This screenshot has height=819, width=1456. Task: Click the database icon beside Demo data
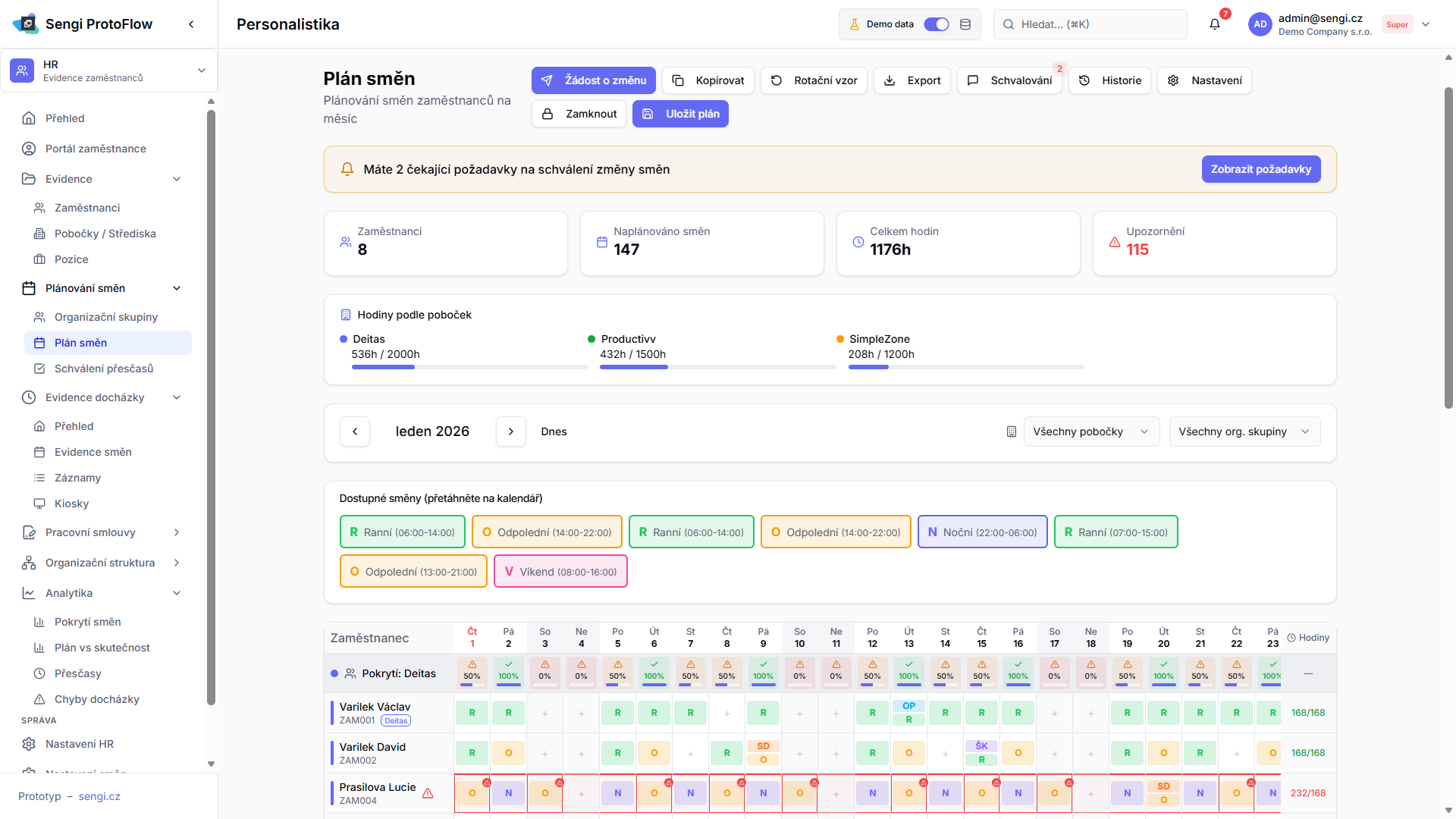tap(965, 24)
